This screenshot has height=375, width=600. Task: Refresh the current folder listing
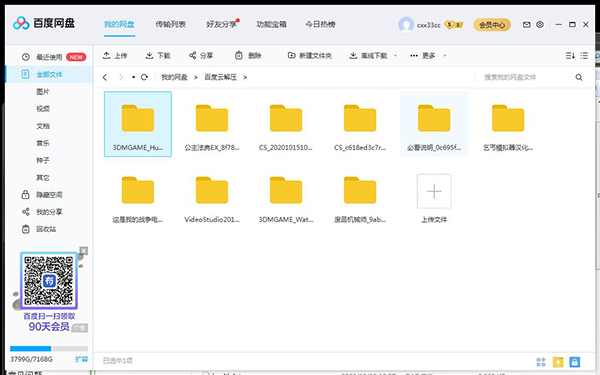coord(144,77)
